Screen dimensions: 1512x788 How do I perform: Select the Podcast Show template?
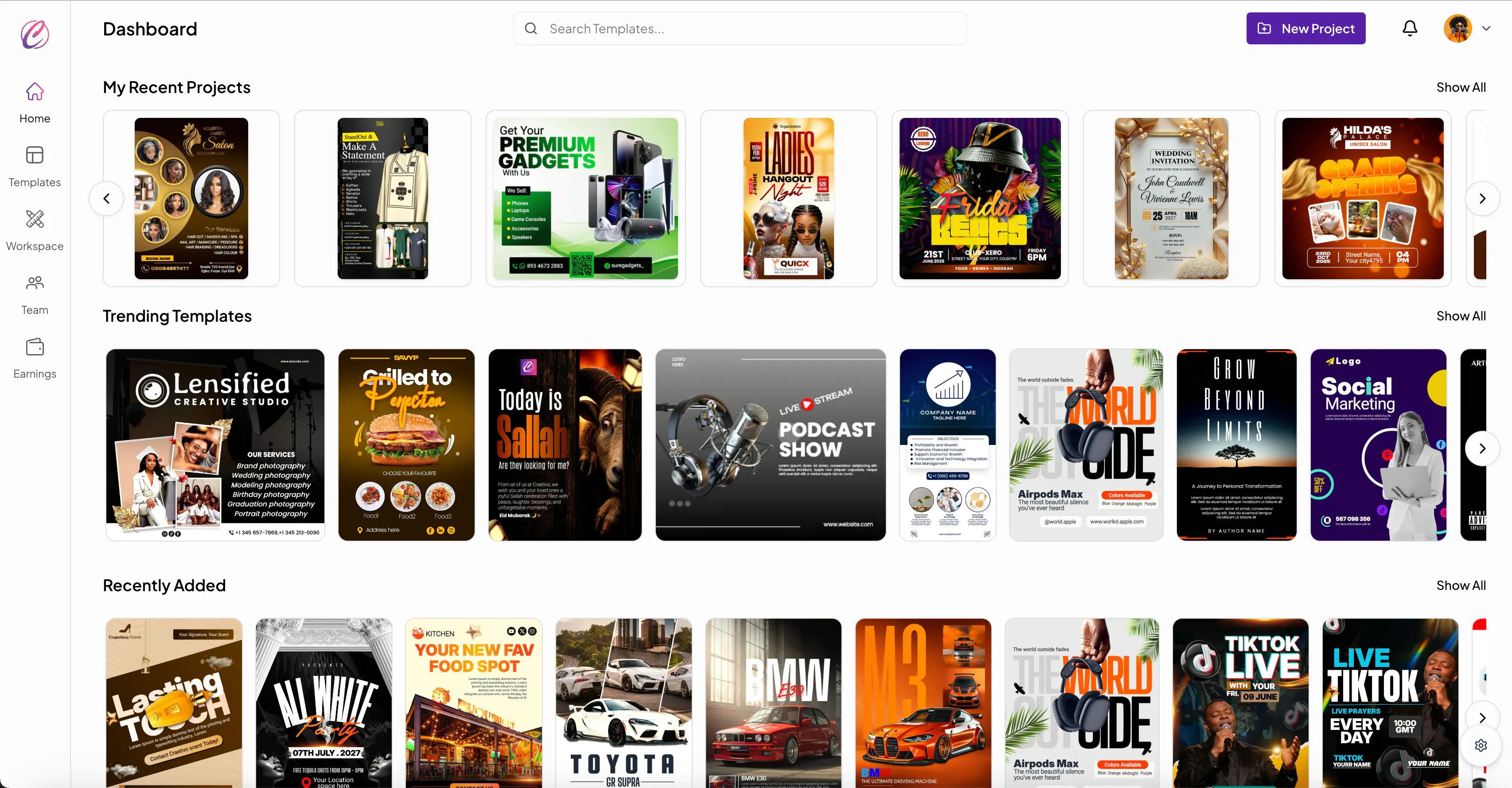pyautogui.click(x=770, y=445)
